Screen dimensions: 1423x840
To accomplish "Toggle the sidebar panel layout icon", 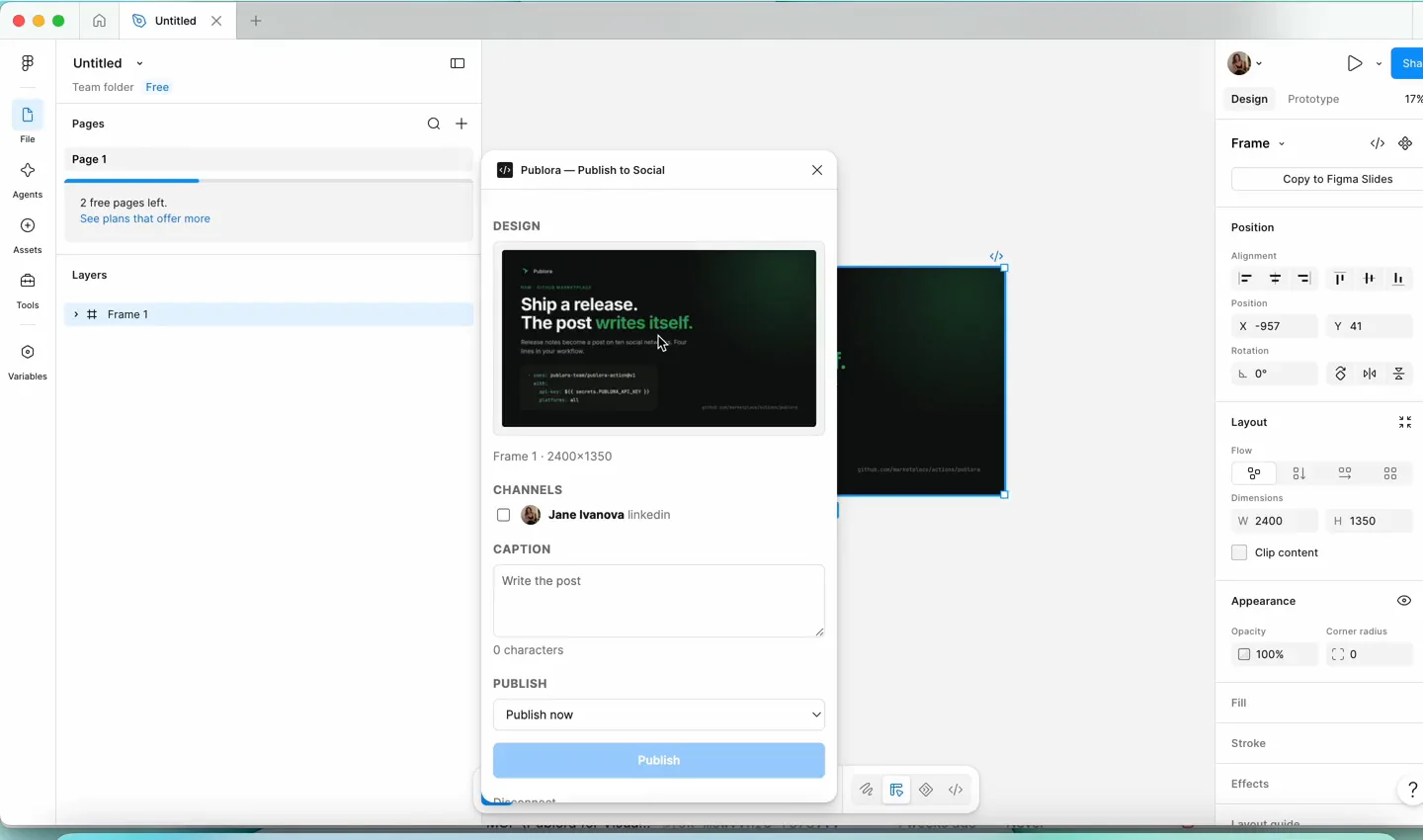I will tap(458, 63).
